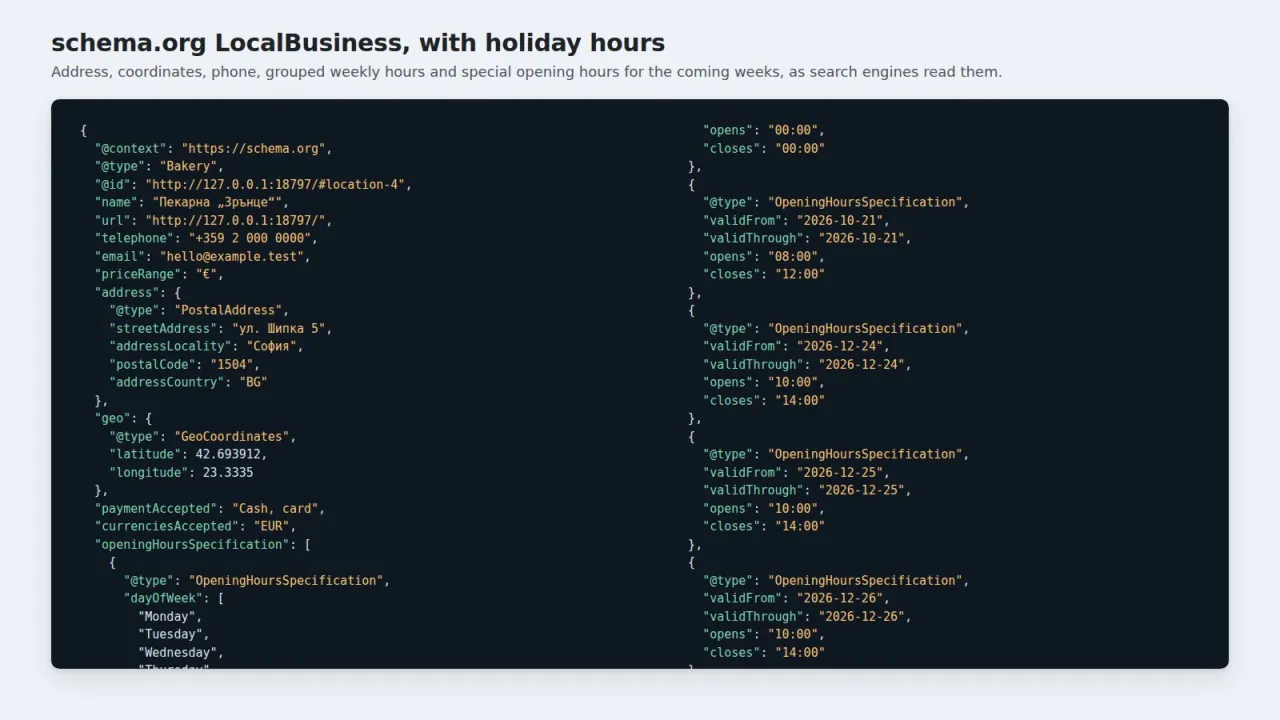Click the "openingHoursSpecification": [ line
1280x720 pixels.
pos(203,544)
